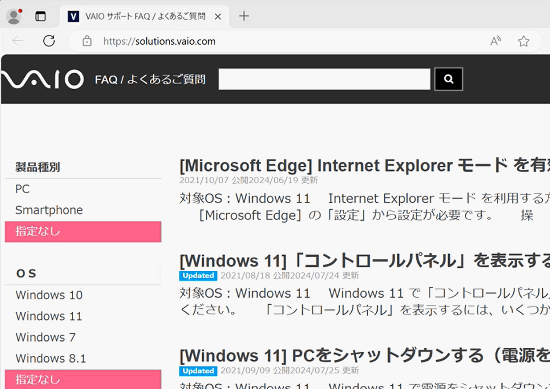Click date text 2021/09/09 公開2024/07/25 更新
The width and height of the screenshot is (550, 389).
(289, 371)
